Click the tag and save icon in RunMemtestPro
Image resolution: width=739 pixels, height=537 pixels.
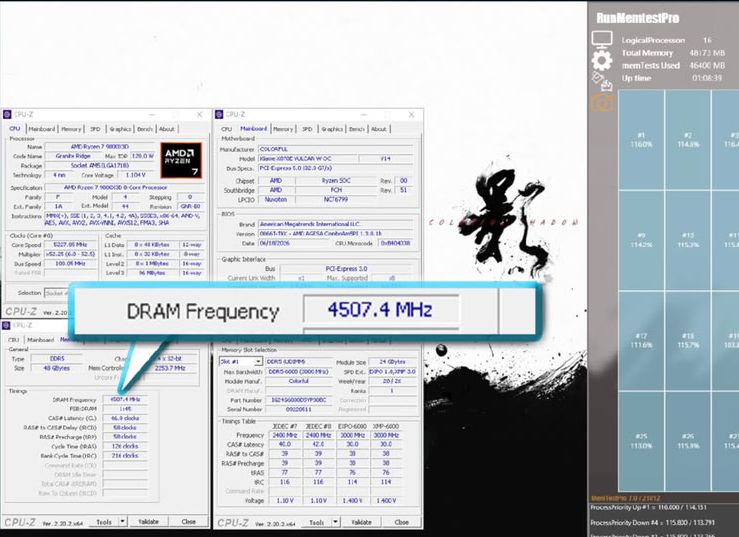(x=602, y=81)
